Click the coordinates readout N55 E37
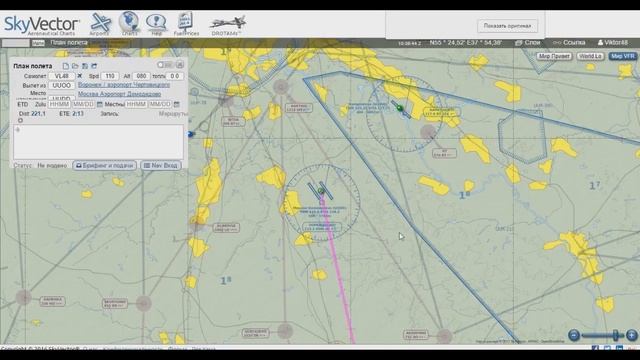This screenshot has height=360, width=640. [x=466, y=42]
